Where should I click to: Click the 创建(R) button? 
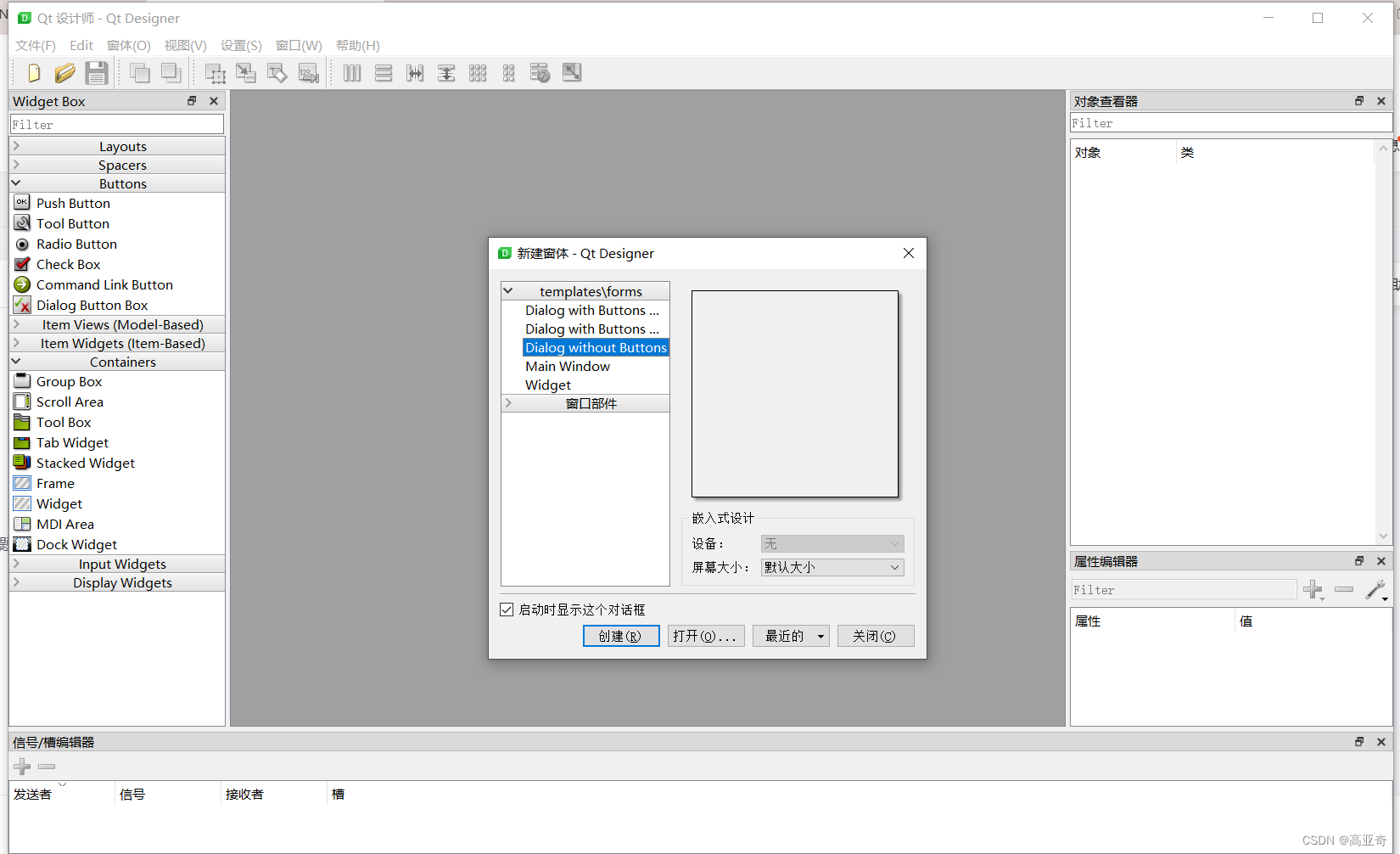click(620, 636)
